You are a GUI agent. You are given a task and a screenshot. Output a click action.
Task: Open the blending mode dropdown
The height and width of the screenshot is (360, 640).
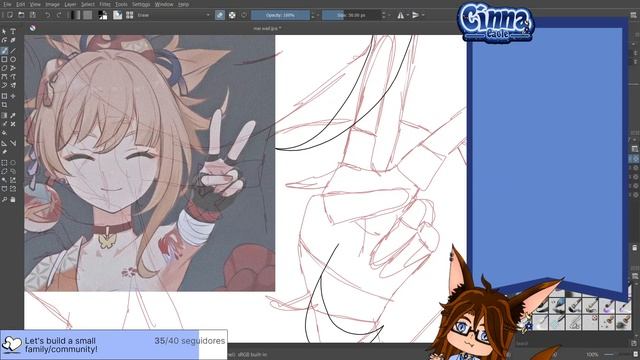[173, 15]
